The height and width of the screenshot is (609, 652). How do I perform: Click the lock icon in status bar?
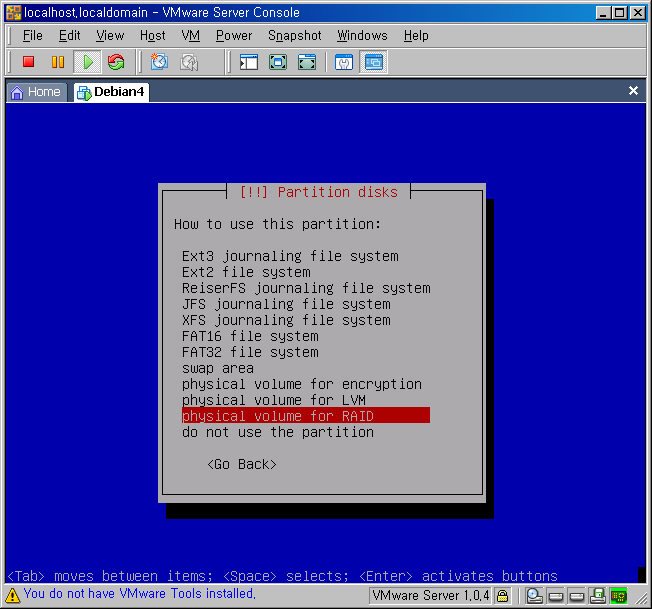[x=503, y=596]
